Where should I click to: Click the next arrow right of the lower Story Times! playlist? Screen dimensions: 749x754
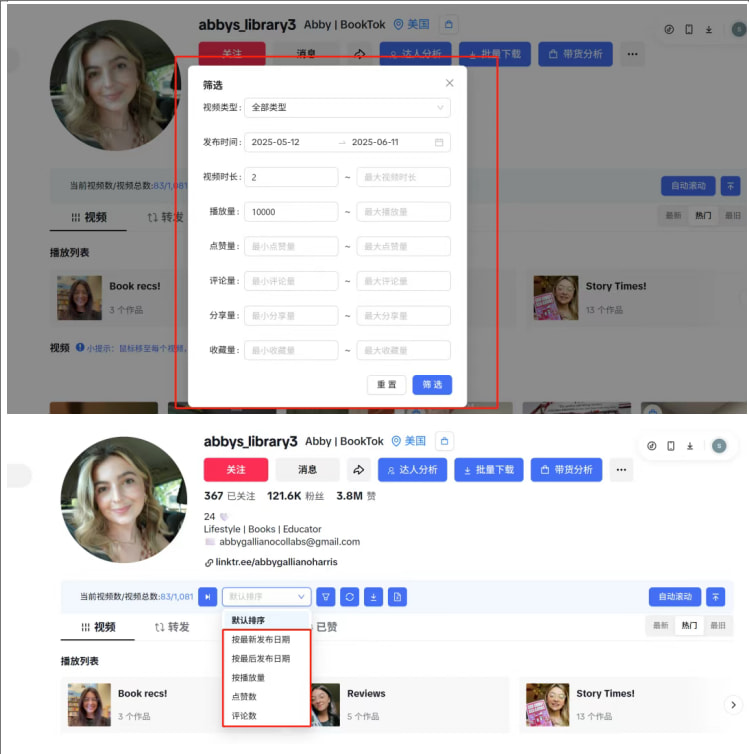(733, 705)
